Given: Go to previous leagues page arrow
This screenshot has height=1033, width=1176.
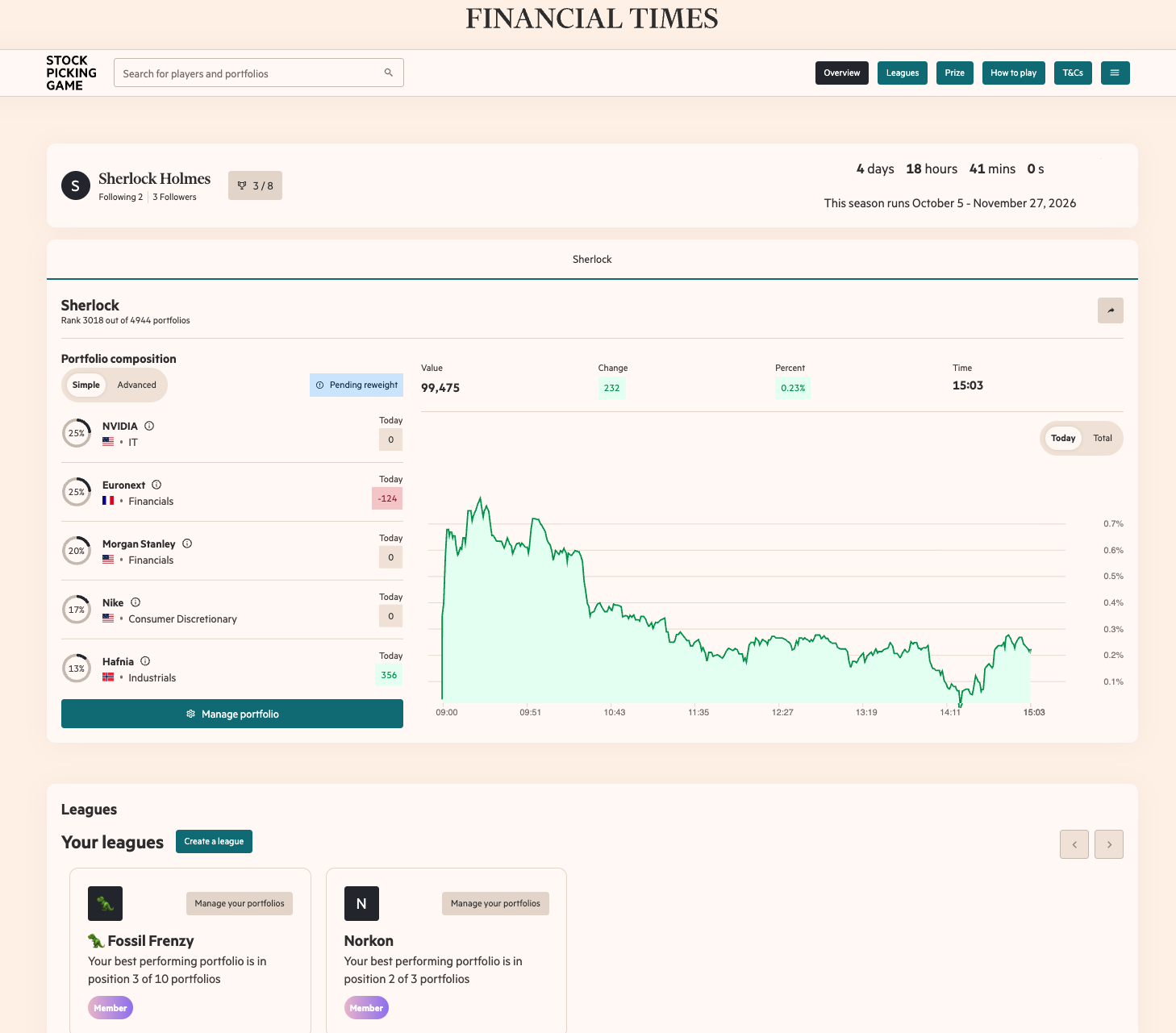Looking at the screenshot, I should (x=1074, y=844).
